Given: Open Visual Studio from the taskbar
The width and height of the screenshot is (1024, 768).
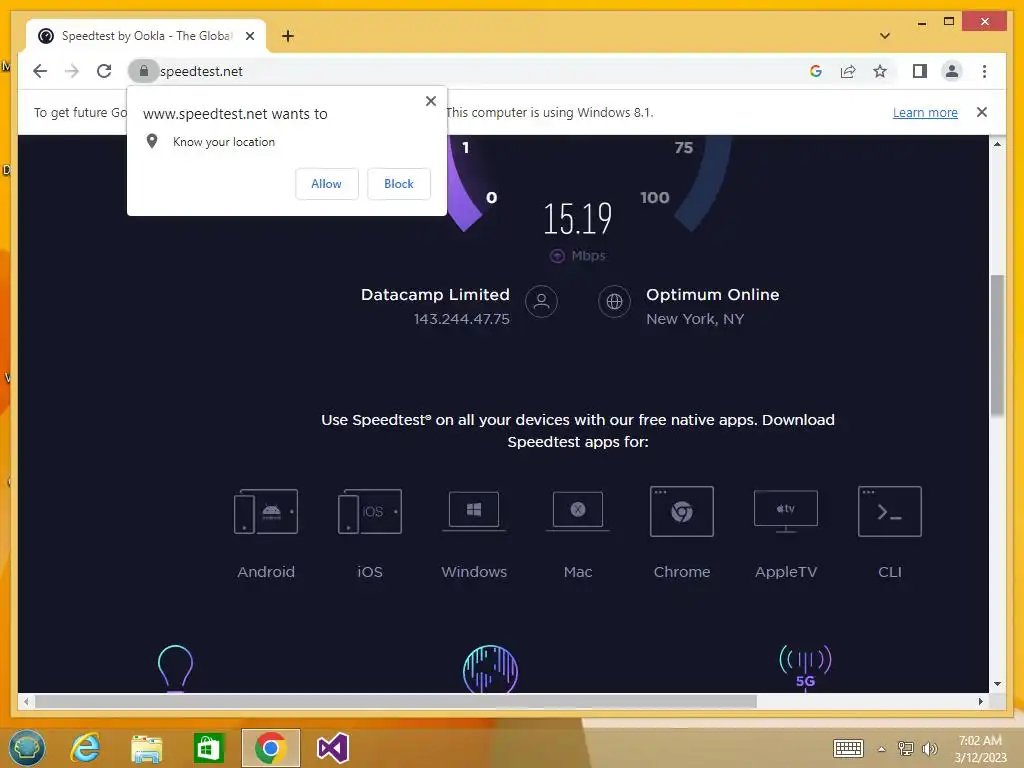Looking at the screenshot, I should point(332,748).
